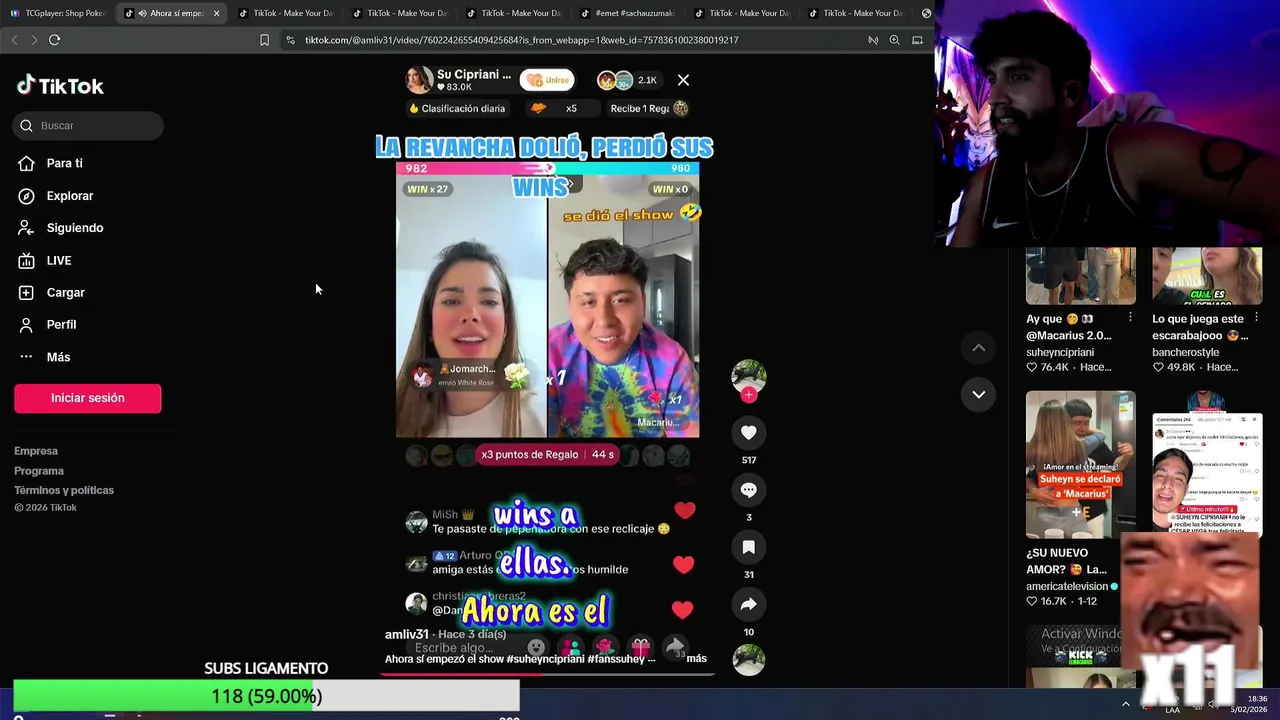Go back in browser history
The width and height of the screenshot is (1280, 720).
(x=14, y=40)
